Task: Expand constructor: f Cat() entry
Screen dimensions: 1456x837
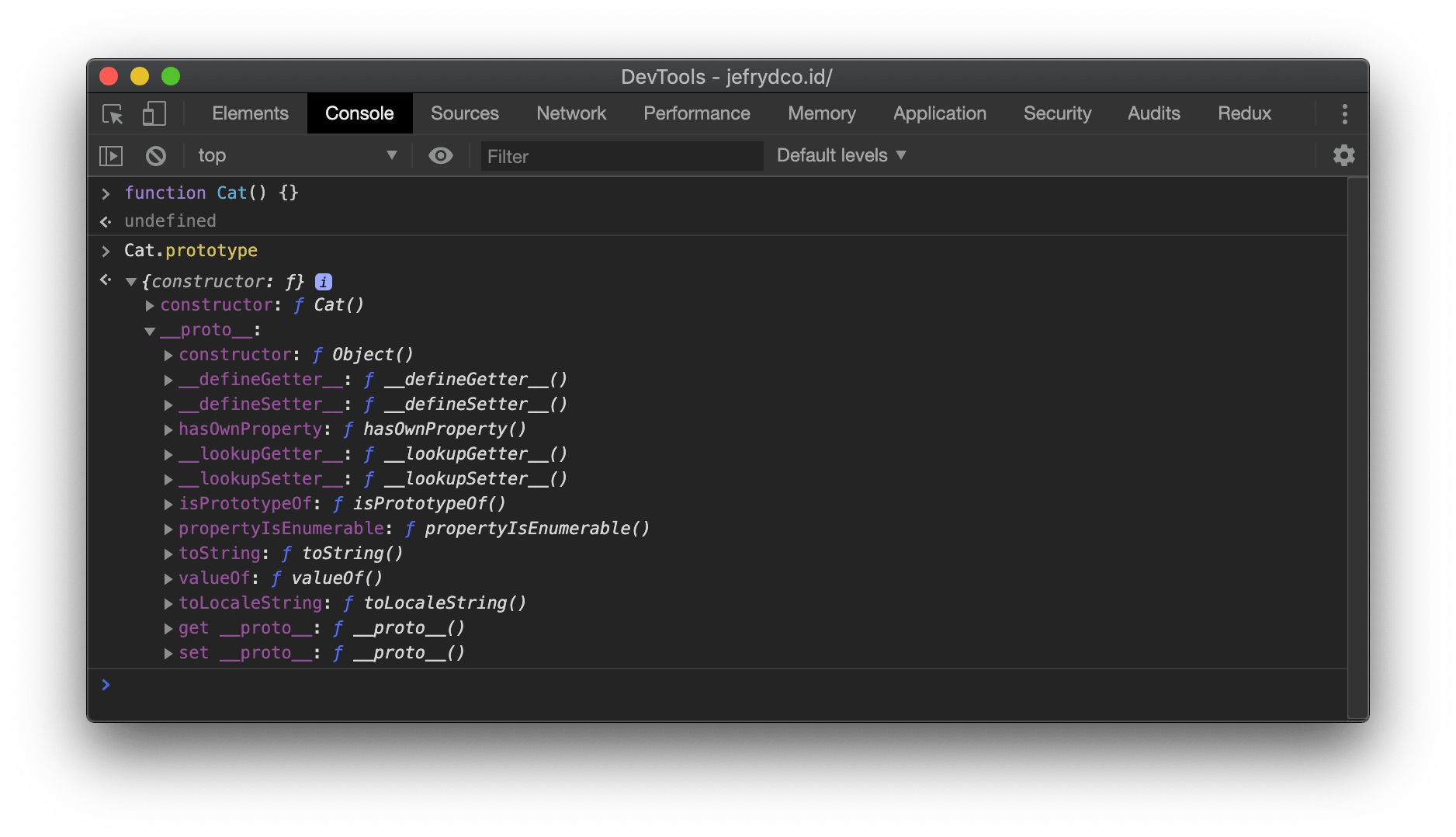Action: click(150, 306)
